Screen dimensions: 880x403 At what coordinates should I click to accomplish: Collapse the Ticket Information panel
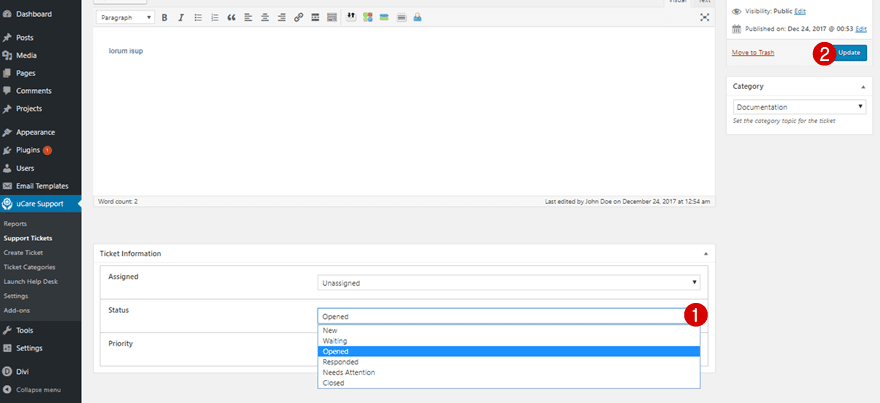(x=705, y=254)
